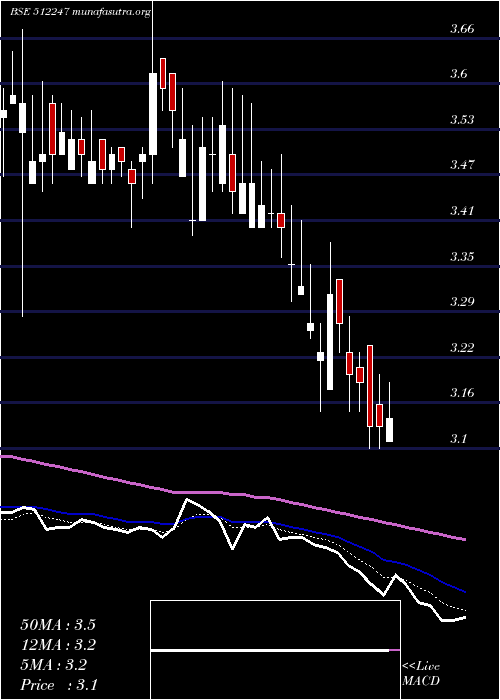This screenshot has width=500, height=700.
Task: Click the 3.66 price axis label
Action: tap(462, 29)
